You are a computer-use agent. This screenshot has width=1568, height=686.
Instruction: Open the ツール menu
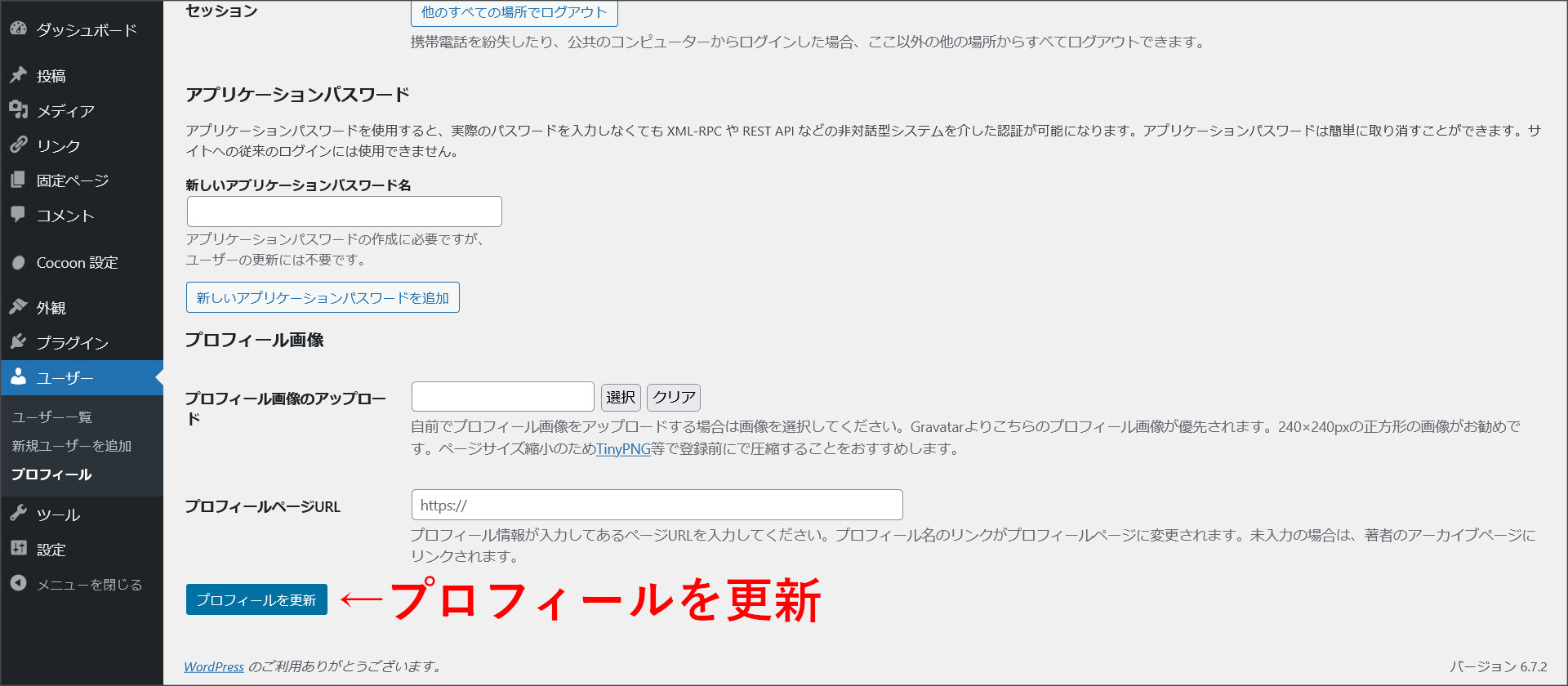82,514
